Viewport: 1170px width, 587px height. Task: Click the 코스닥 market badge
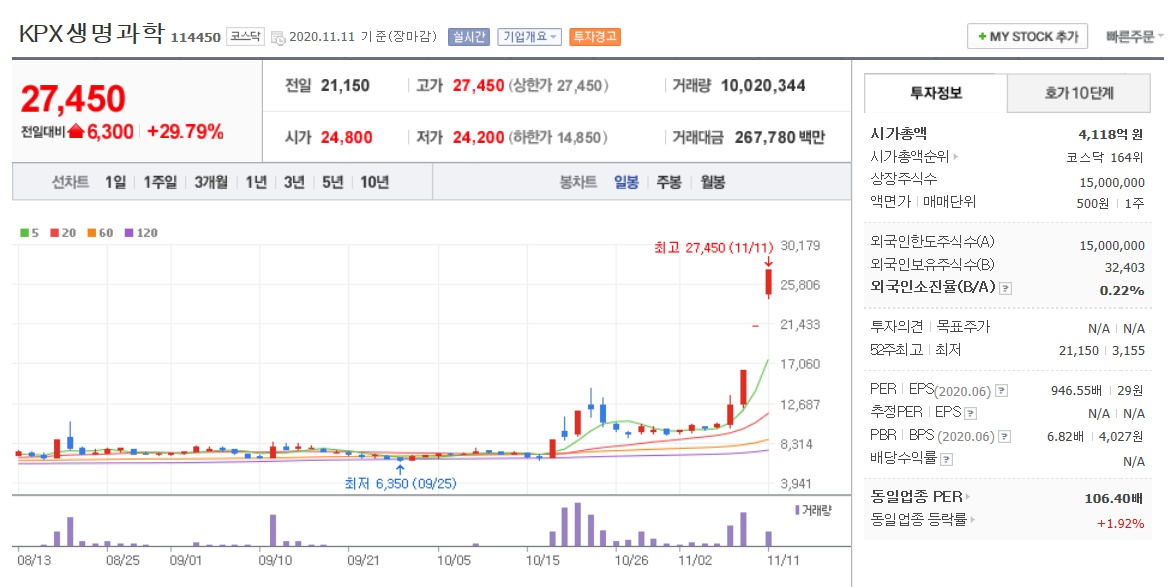pos(245,36)
